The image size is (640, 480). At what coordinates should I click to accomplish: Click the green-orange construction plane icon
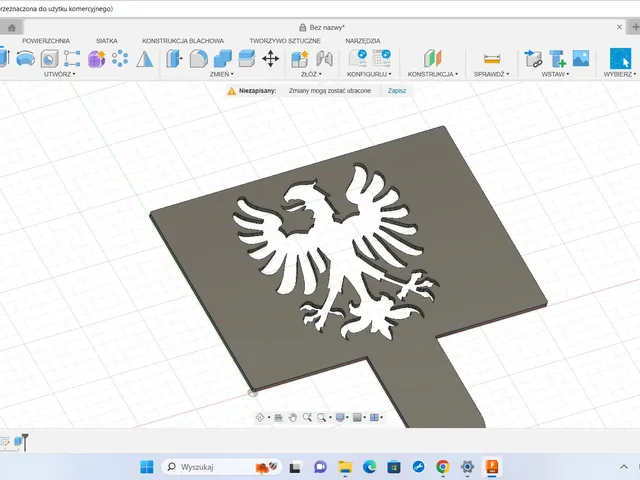[x=433, y=58]
